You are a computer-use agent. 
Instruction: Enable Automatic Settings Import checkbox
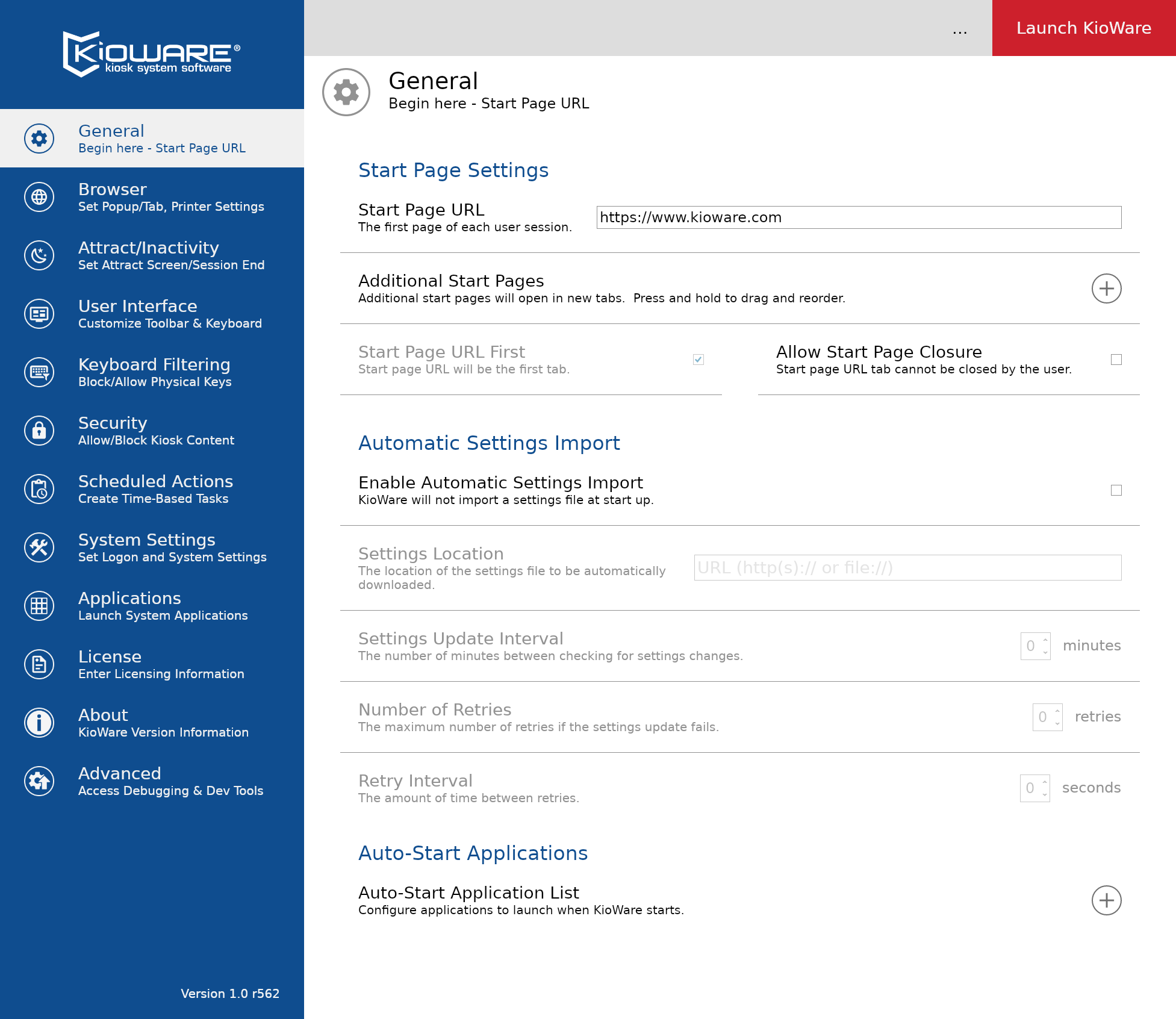(1116, 490)
